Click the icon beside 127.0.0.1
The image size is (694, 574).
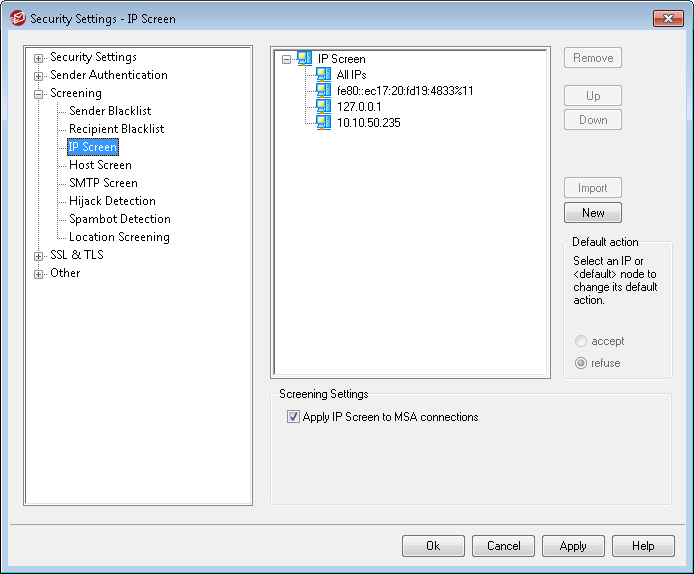pos(323,107)
